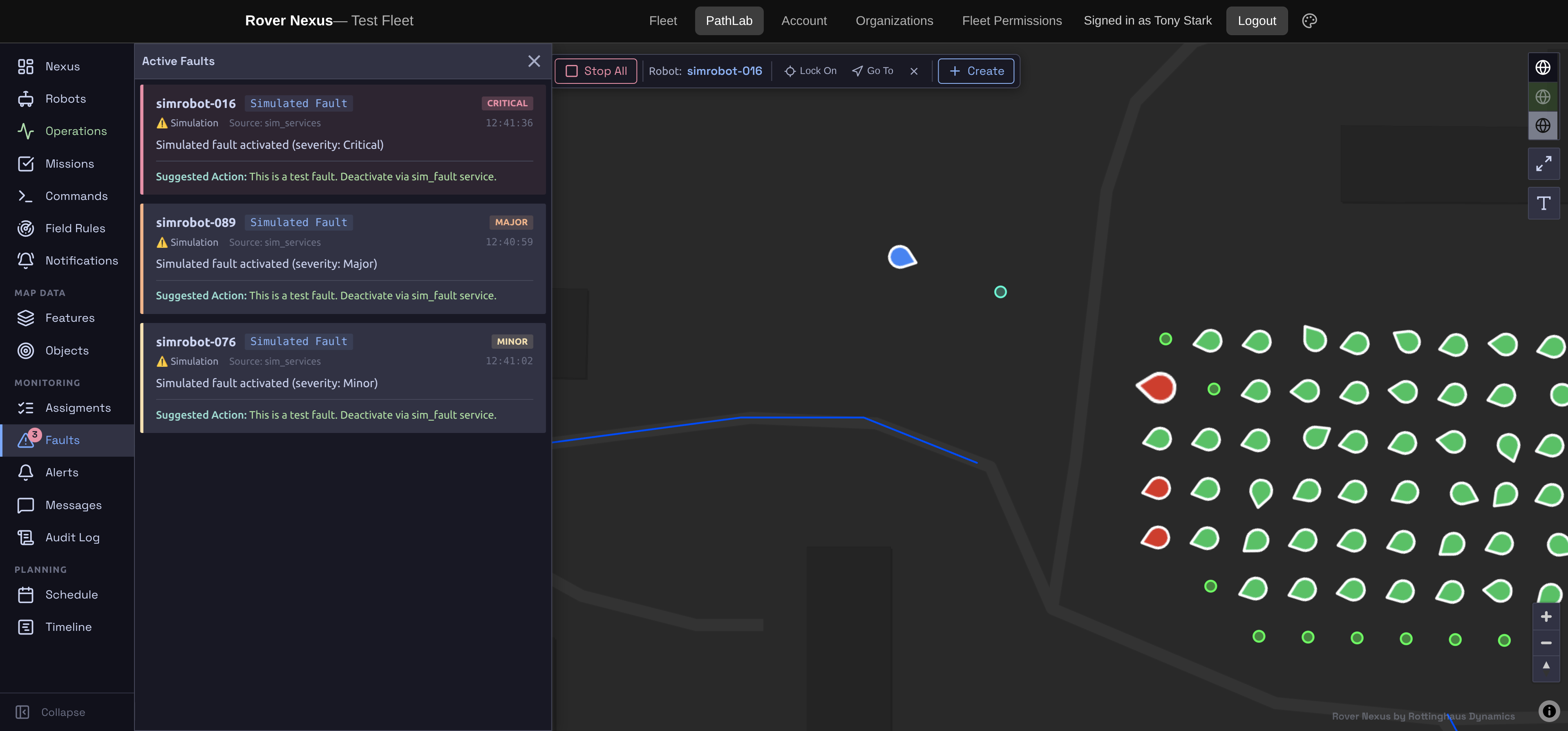The width and height of the screenshot is (1568, 731).
Task: Lock on to simrobot-016
Action: pos(810,71)
